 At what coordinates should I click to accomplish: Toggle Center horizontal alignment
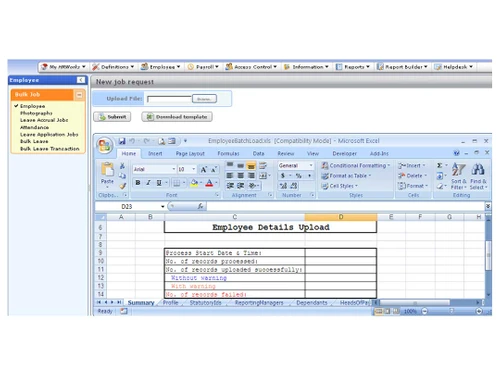pos(241,175)
